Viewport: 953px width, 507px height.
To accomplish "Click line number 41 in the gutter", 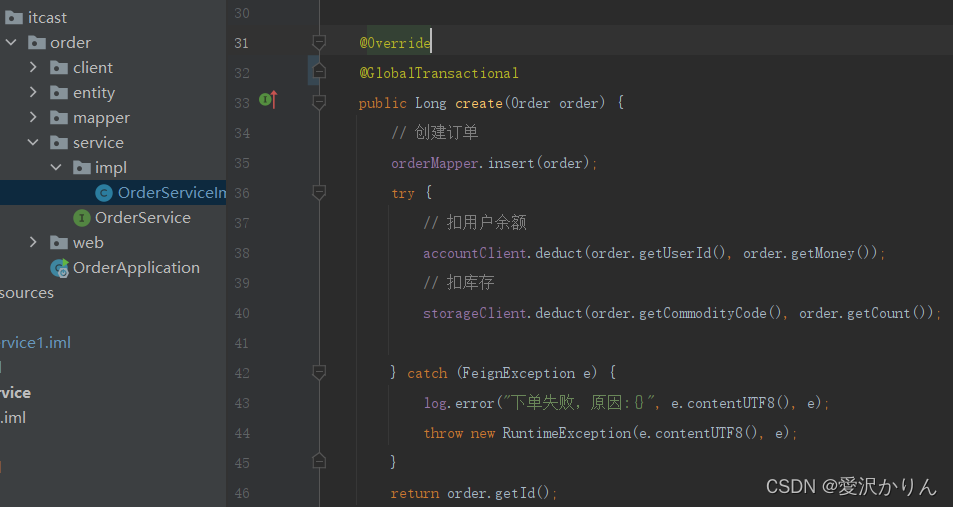I will pos(242,343).
